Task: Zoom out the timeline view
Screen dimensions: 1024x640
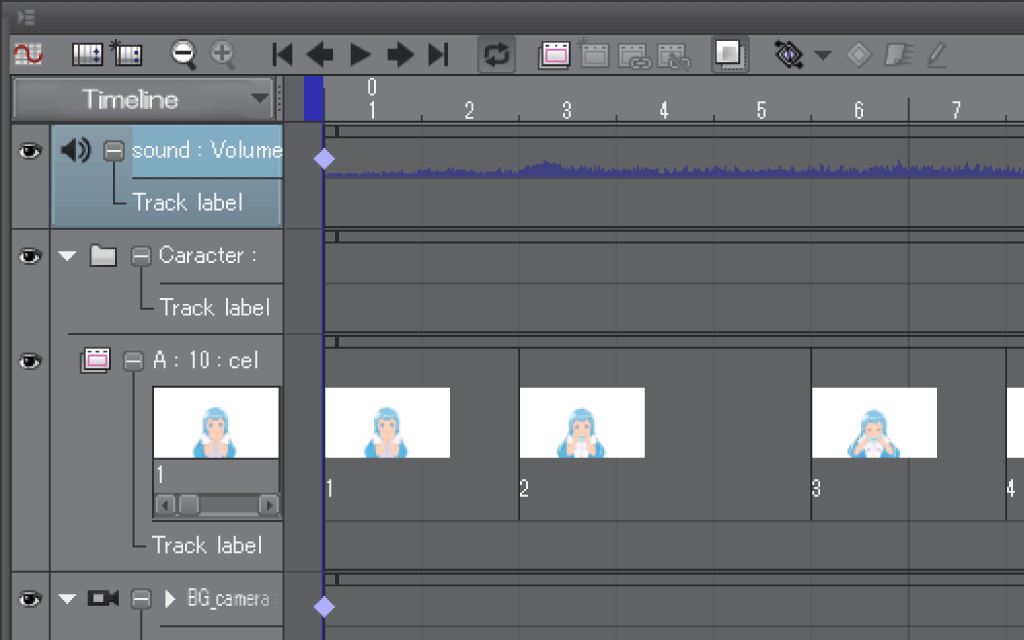Action: pyautogui.click(x=183, y=54)
